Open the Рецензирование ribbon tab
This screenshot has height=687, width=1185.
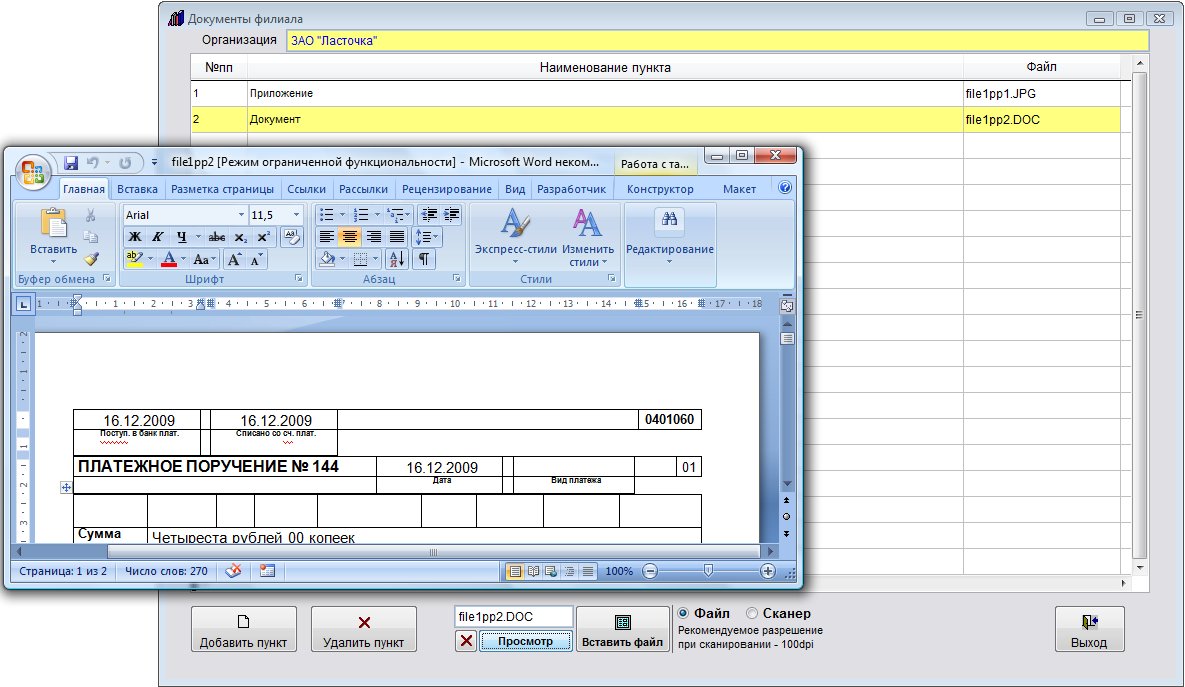click(x=446, y=189)
